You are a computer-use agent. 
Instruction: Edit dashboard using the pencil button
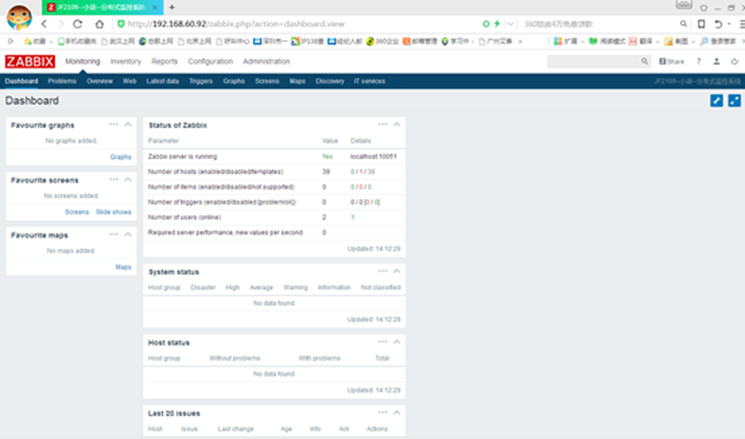coord(716,101)
